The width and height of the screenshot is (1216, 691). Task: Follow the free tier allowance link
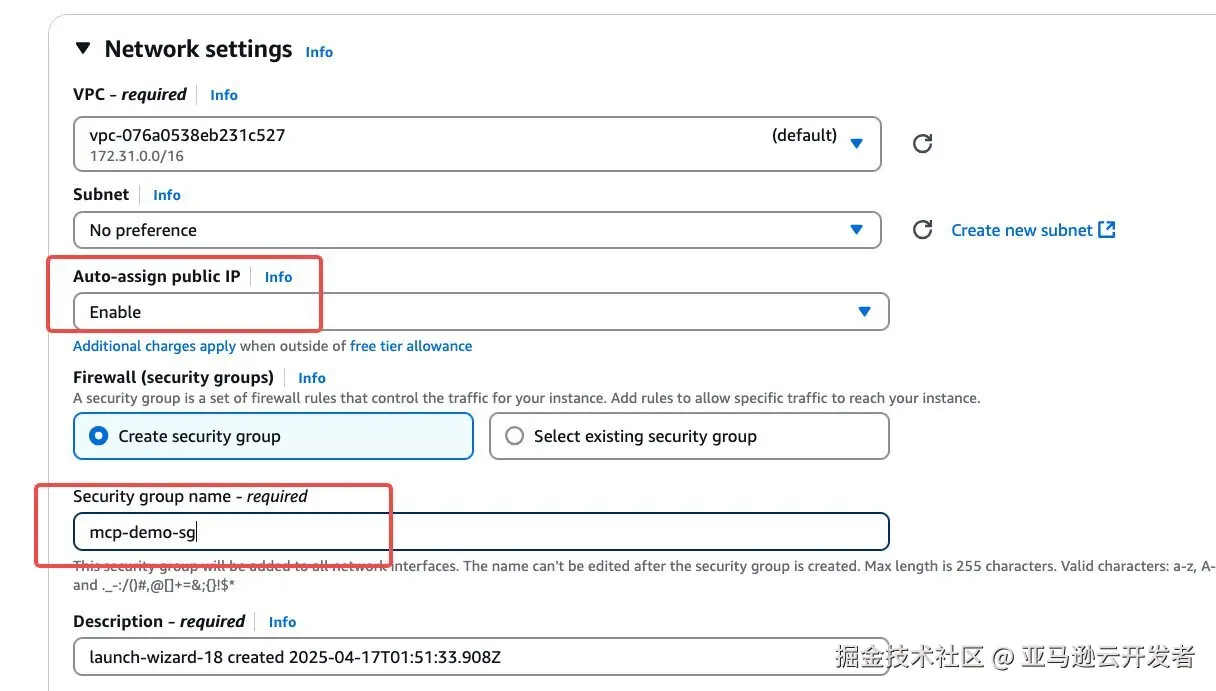(411, 346)
